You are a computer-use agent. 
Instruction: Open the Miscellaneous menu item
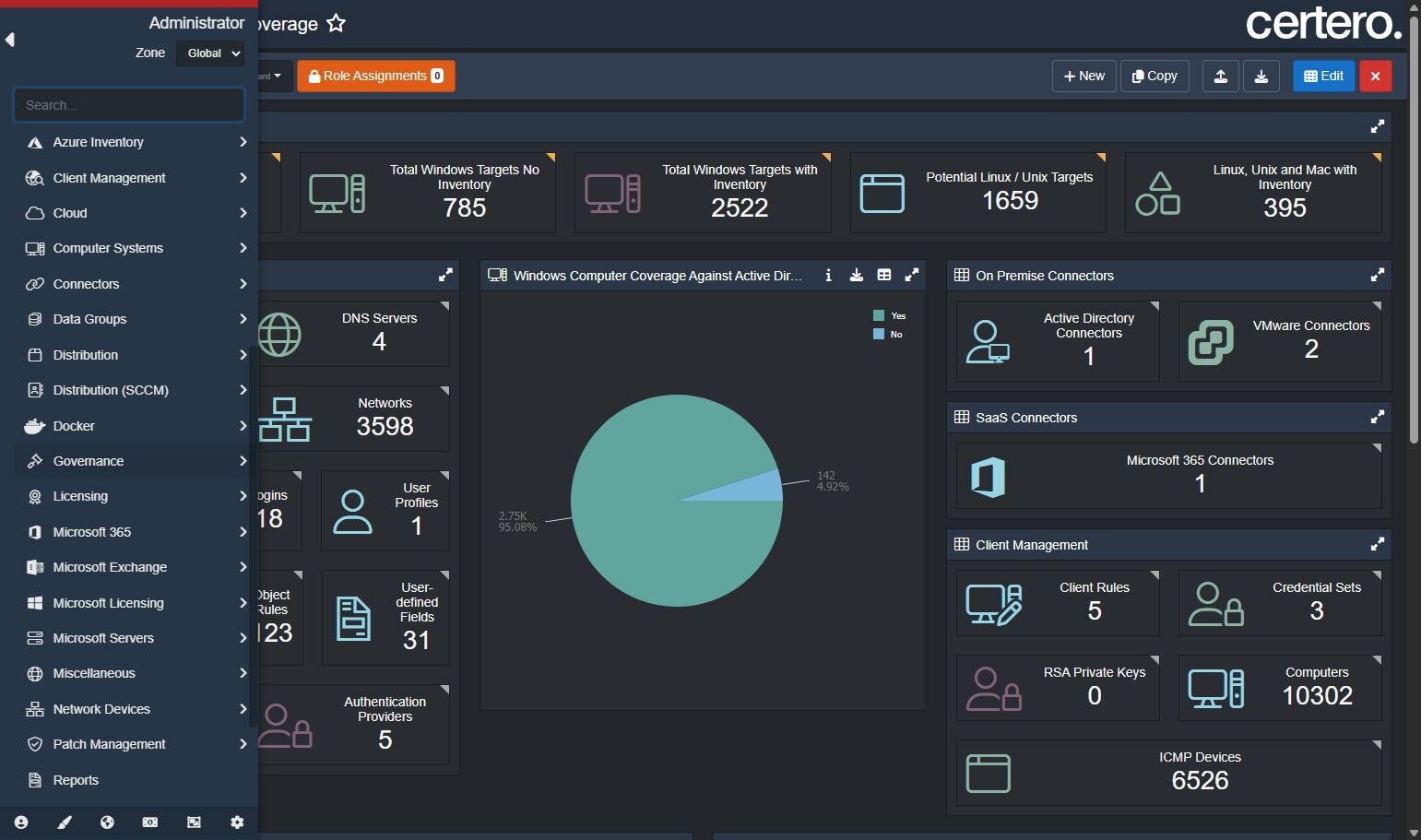tap(135, 673)
